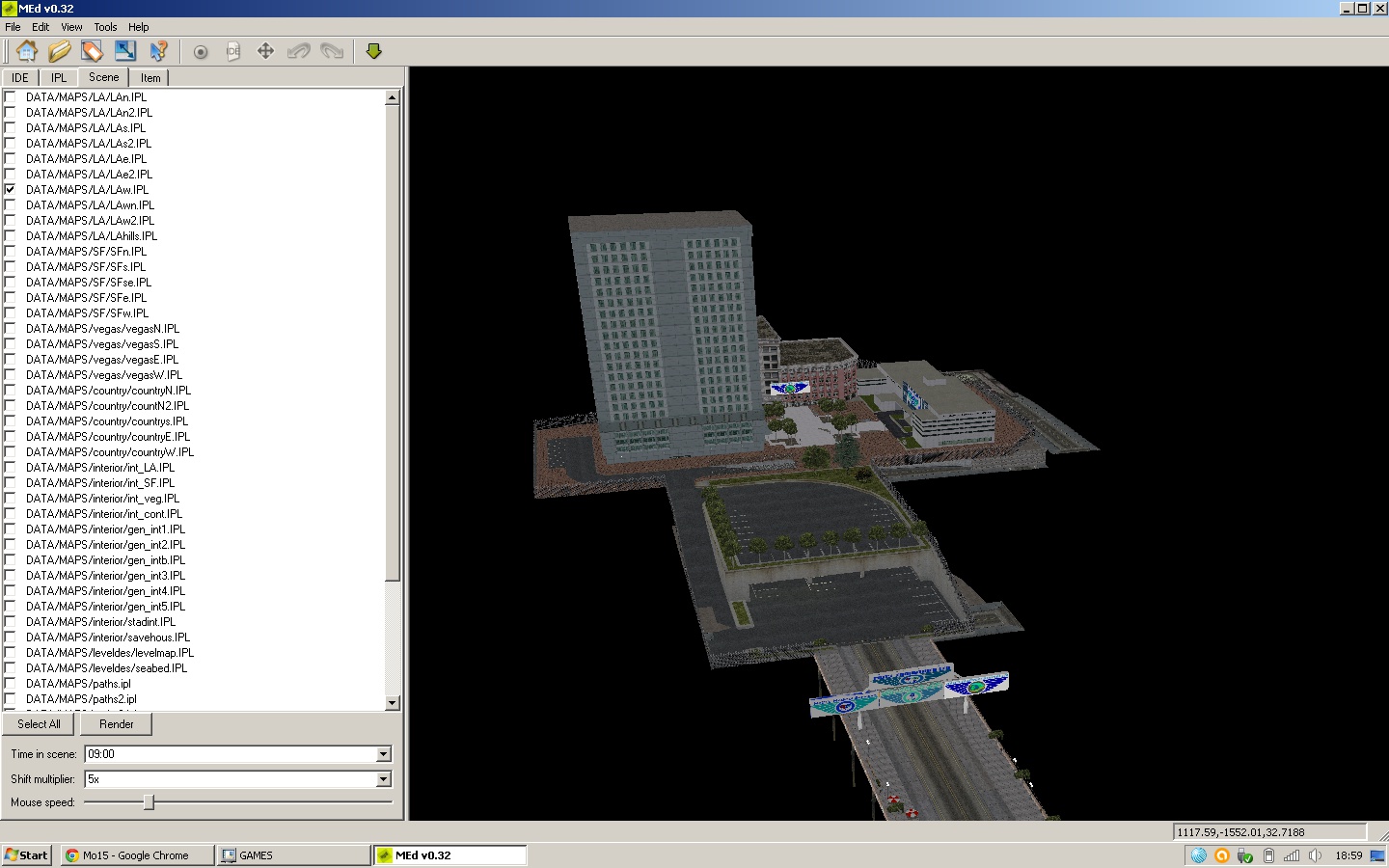Click the network signal tray icon

click(x=1292, y=855)
